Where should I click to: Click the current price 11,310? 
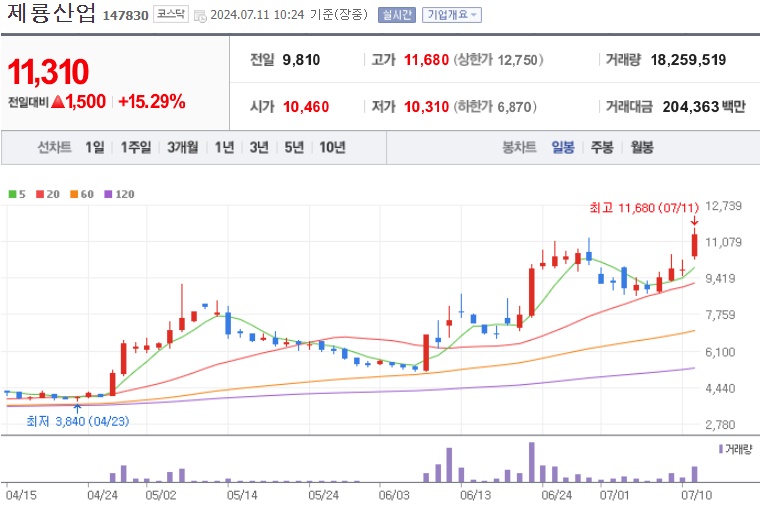click(48, 72)
